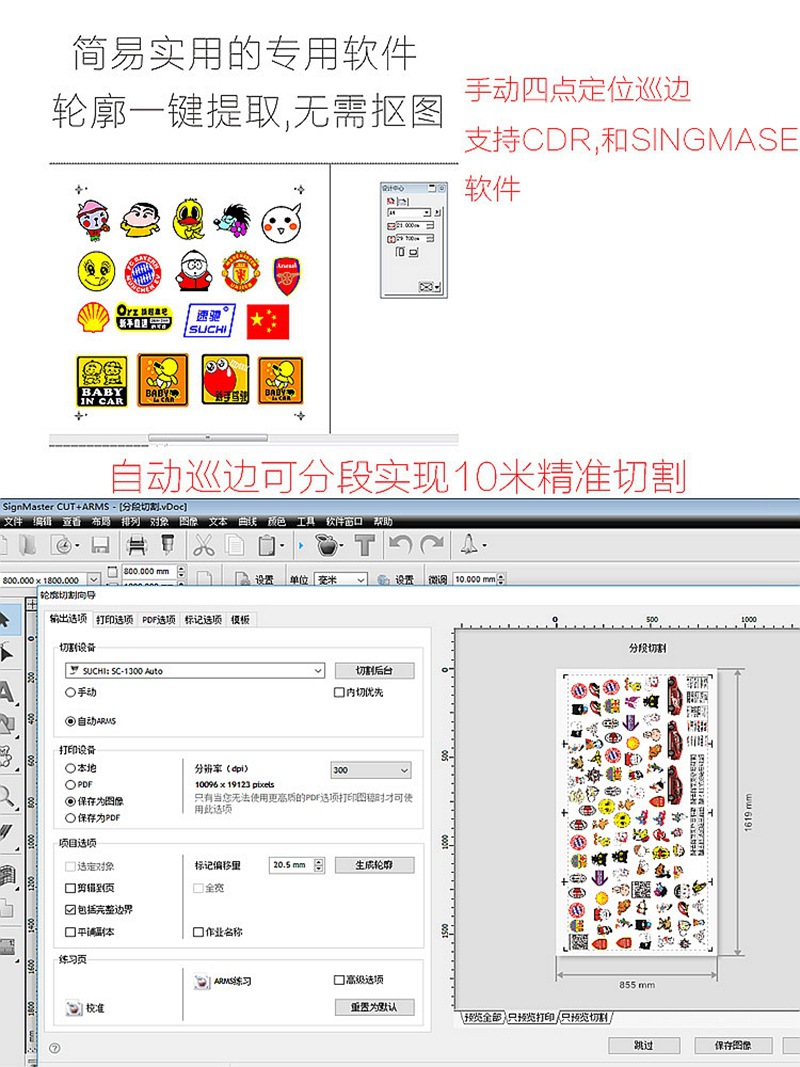Select the node edit arrow tool
Screen dimensions: 800x1067
click(7, 655)
